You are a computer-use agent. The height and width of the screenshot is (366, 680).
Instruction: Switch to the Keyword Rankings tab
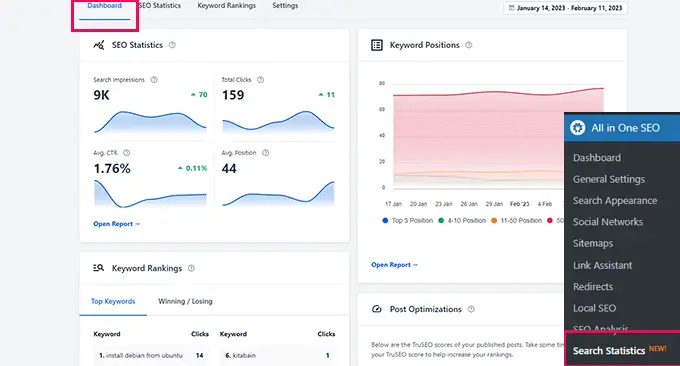[226, 6]
